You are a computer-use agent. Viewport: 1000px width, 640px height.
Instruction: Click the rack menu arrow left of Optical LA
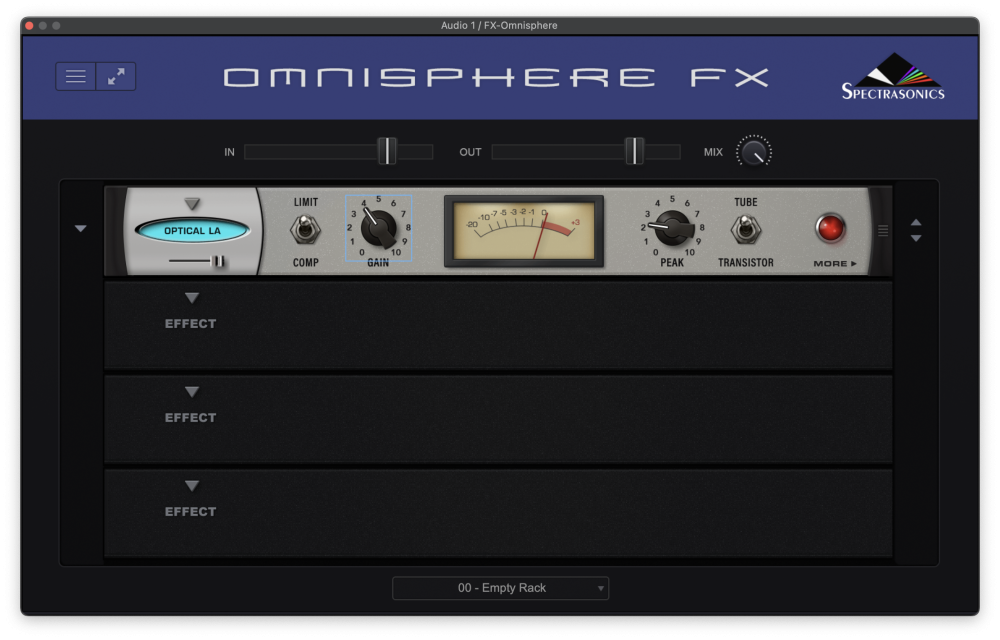coord(80,228)
